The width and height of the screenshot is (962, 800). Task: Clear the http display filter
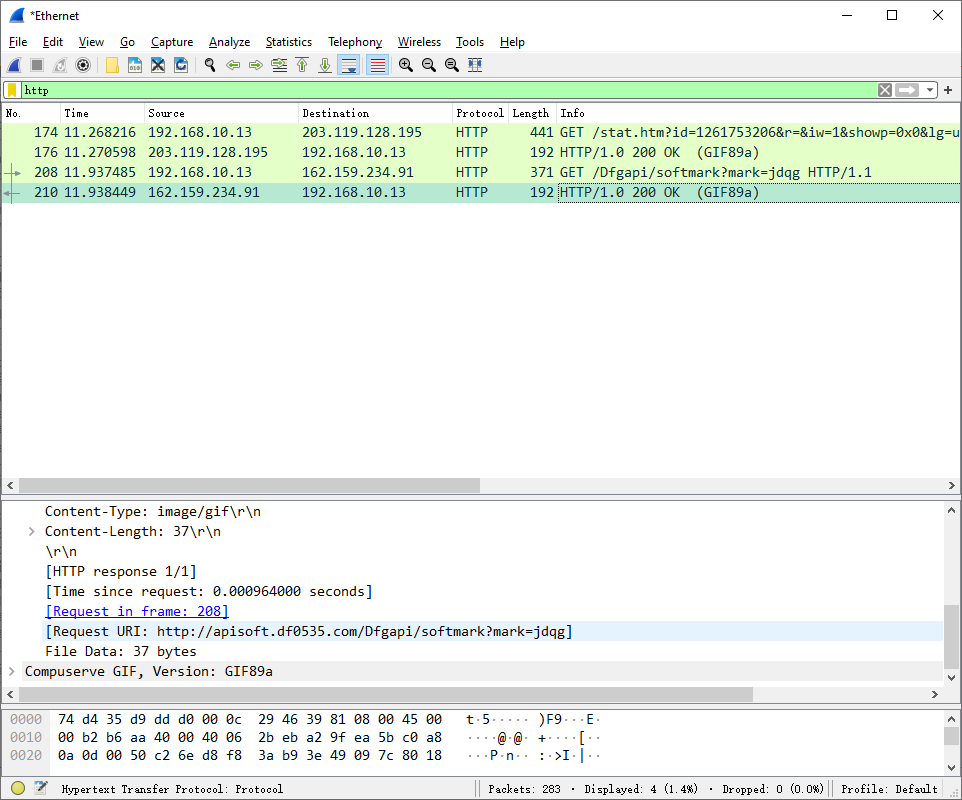(885, 90)
